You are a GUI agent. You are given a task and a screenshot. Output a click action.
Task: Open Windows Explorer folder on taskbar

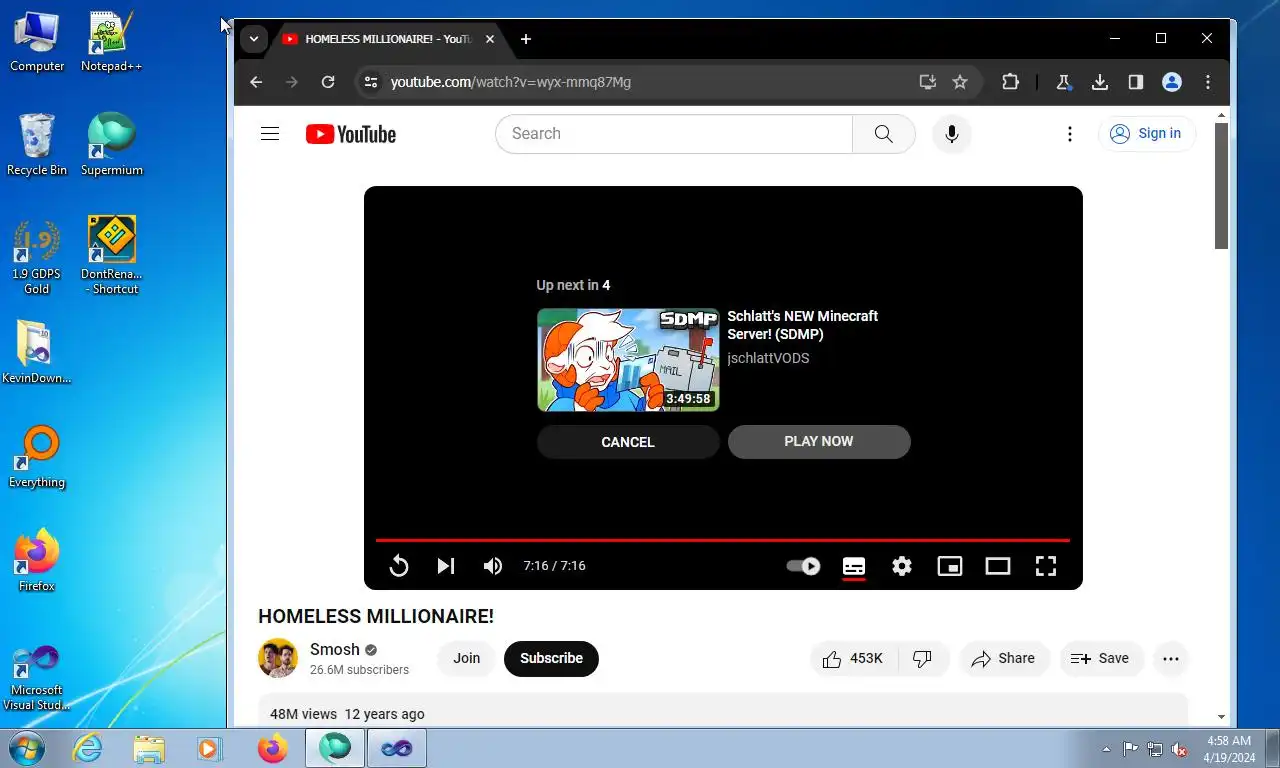(x=149, y=748)
